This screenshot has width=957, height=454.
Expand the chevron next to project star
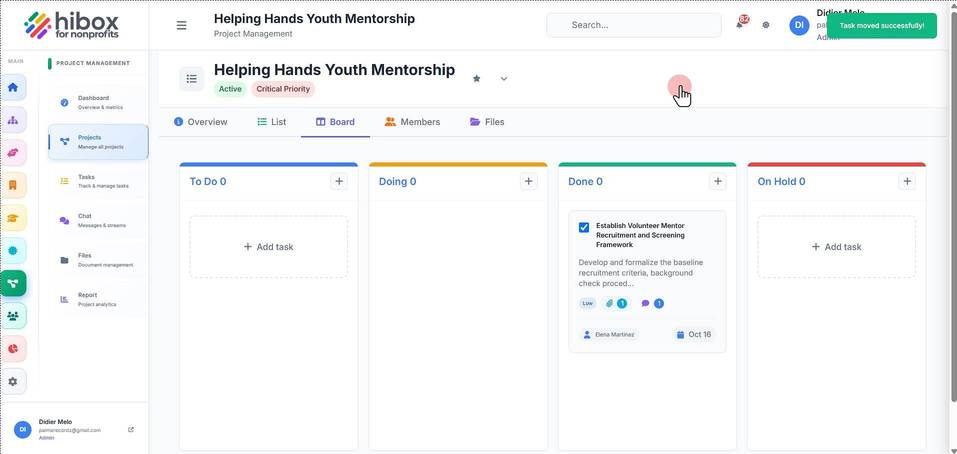pyautogui.click(x=504, y=79)
